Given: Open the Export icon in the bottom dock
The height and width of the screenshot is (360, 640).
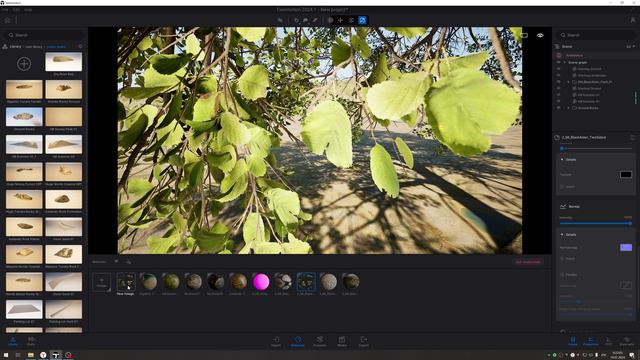Looking at the screenshot, I should [364, 341].
